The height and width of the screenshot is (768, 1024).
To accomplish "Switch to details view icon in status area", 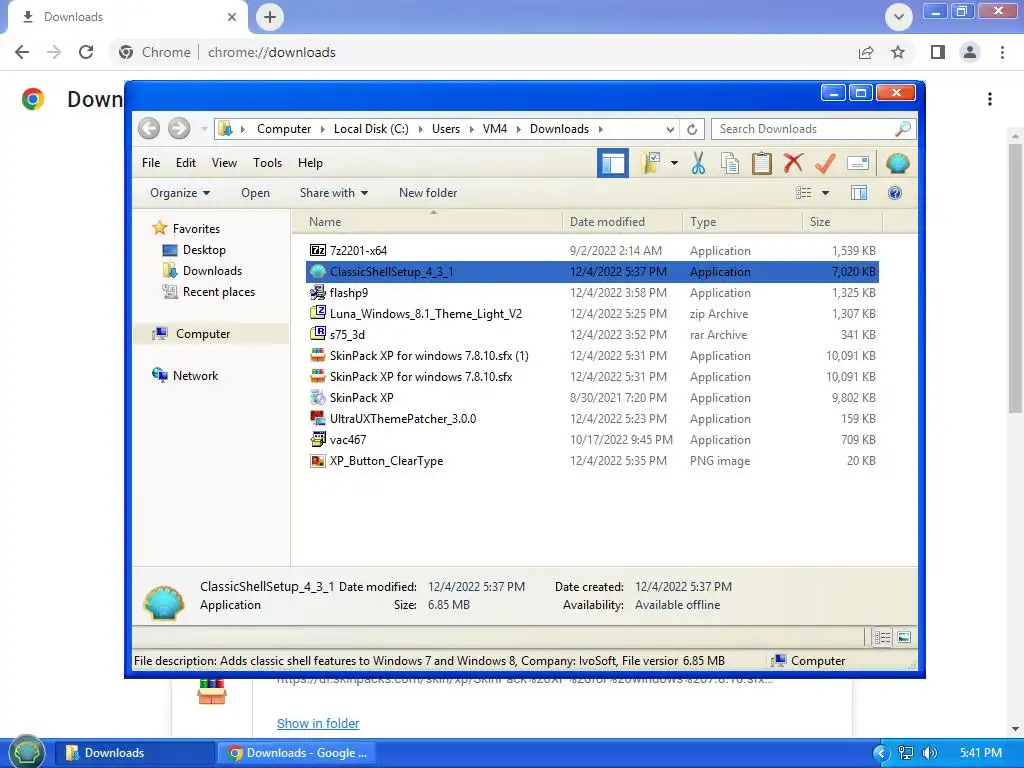I will pos(882,637).
